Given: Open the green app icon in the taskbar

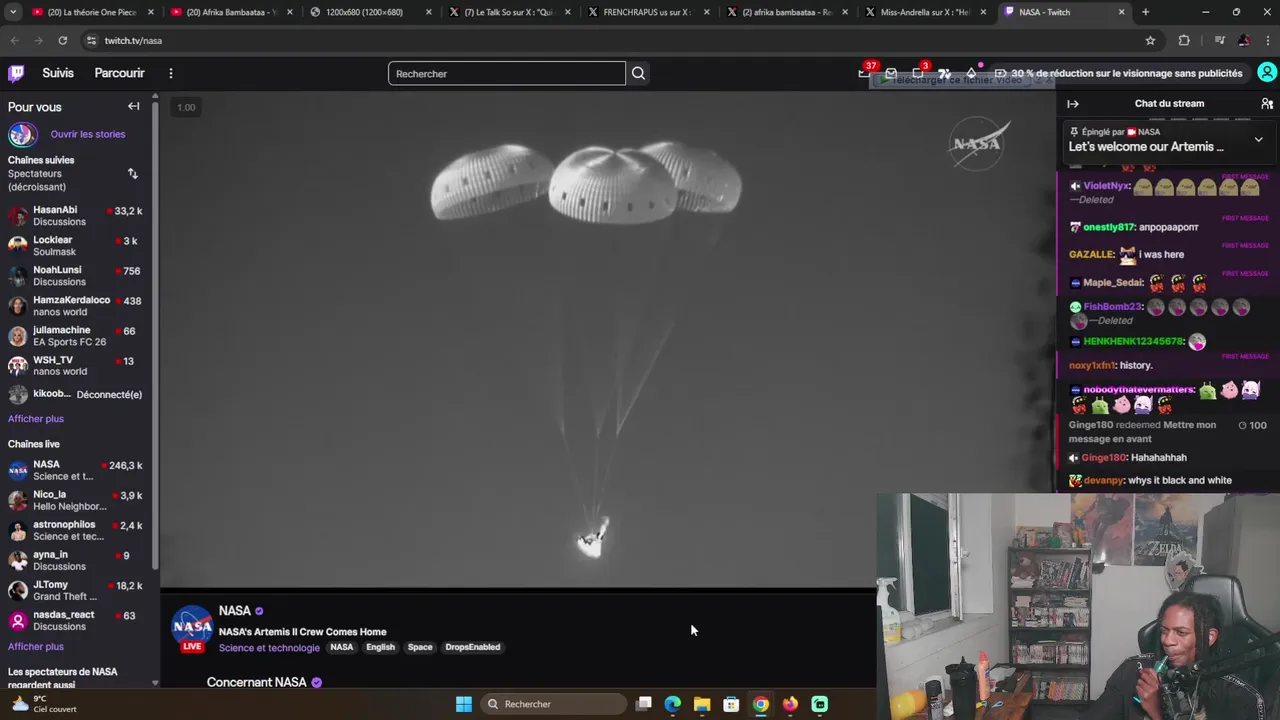Looking at the screenshot, I should tap(820, 704).
